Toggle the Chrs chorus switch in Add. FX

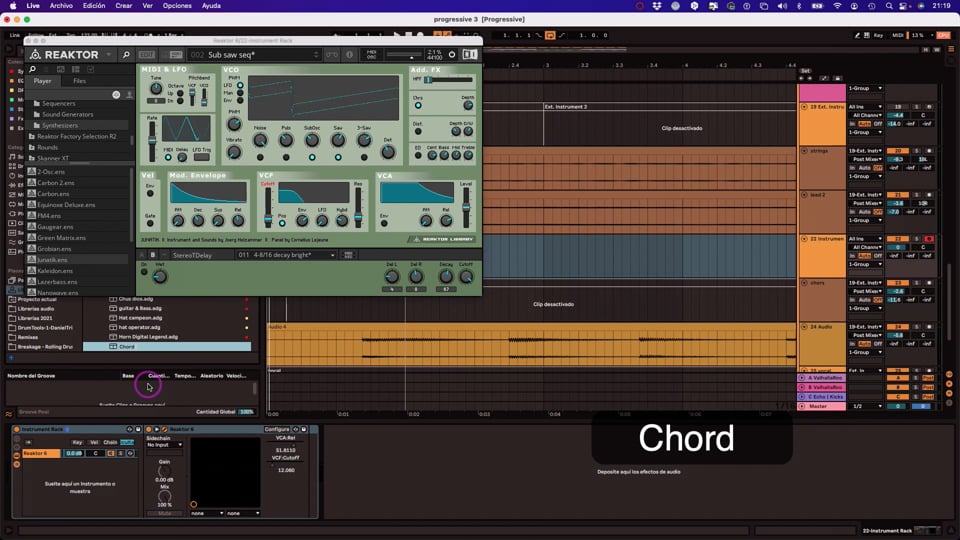pyautogui.click(x=418, y=105)
